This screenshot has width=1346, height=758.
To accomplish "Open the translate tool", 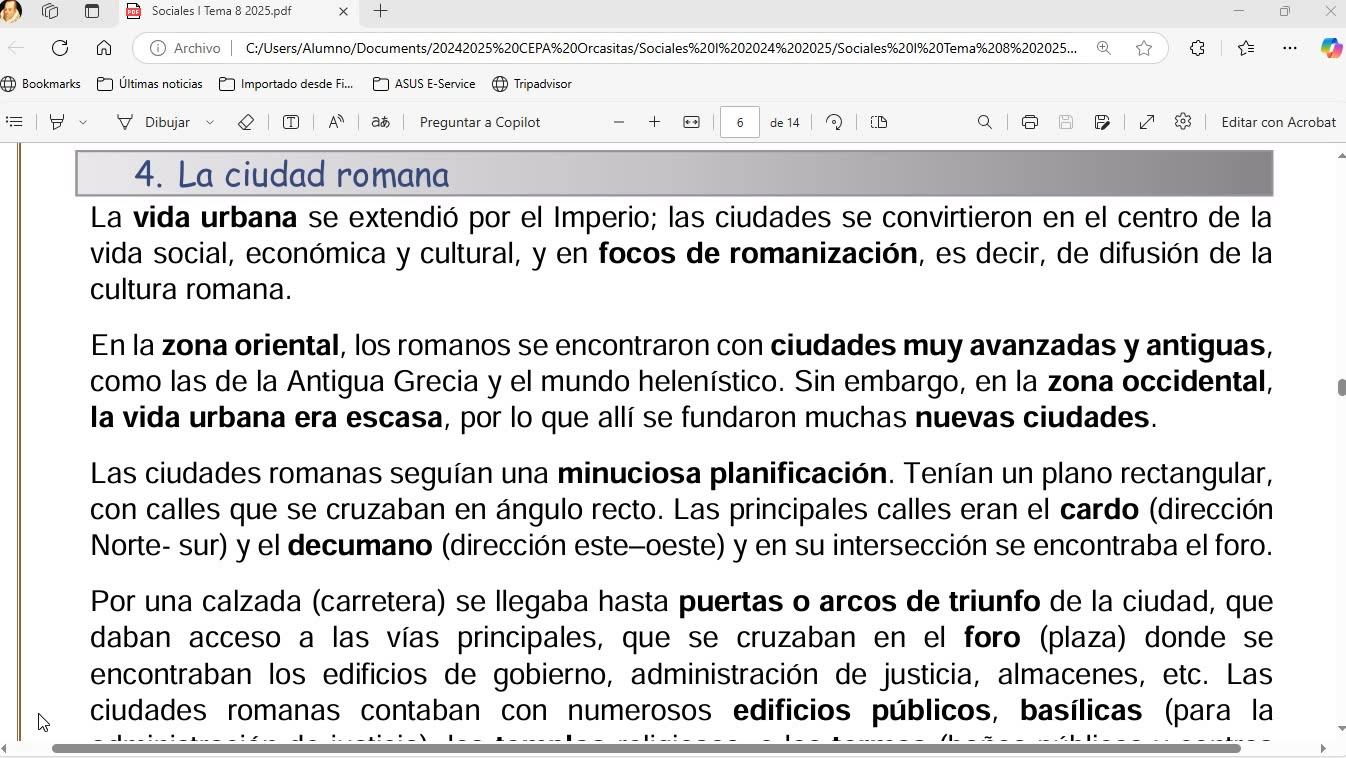I will 380,122.
